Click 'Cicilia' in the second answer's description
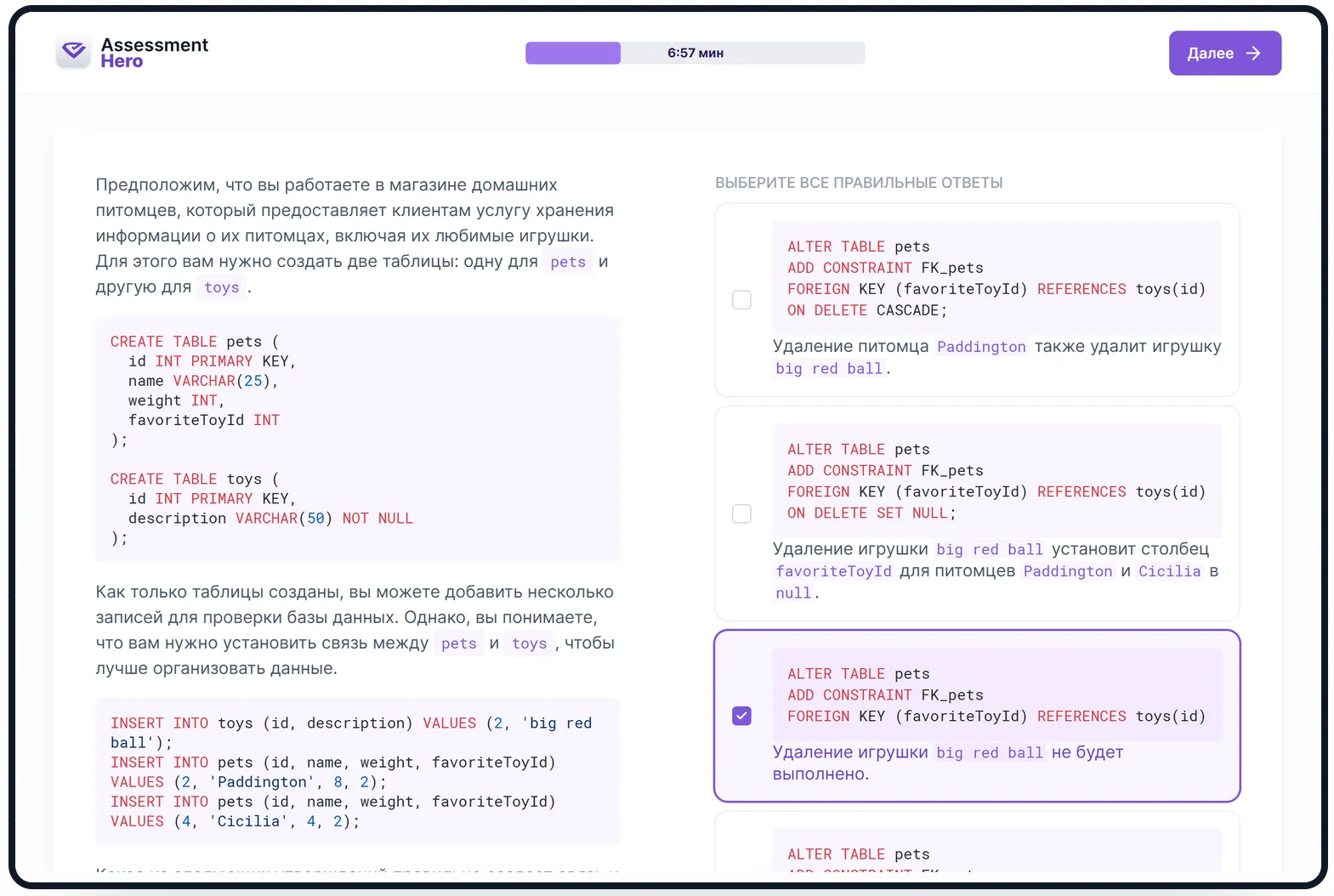The image size is (1334, 896). [x=1169, y=571]
